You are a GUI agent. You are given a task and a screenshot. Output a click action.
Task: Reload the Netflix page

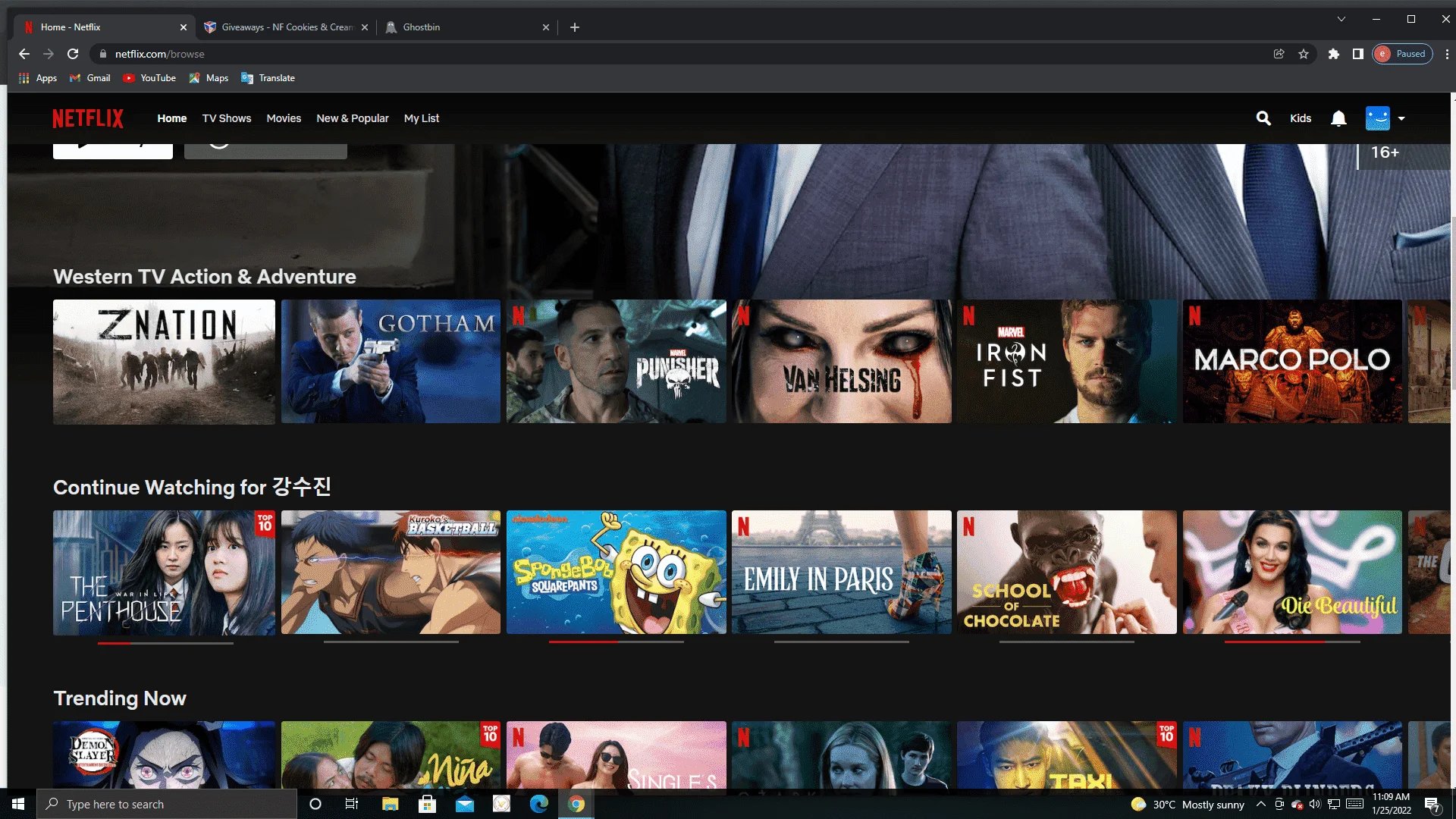73,54
